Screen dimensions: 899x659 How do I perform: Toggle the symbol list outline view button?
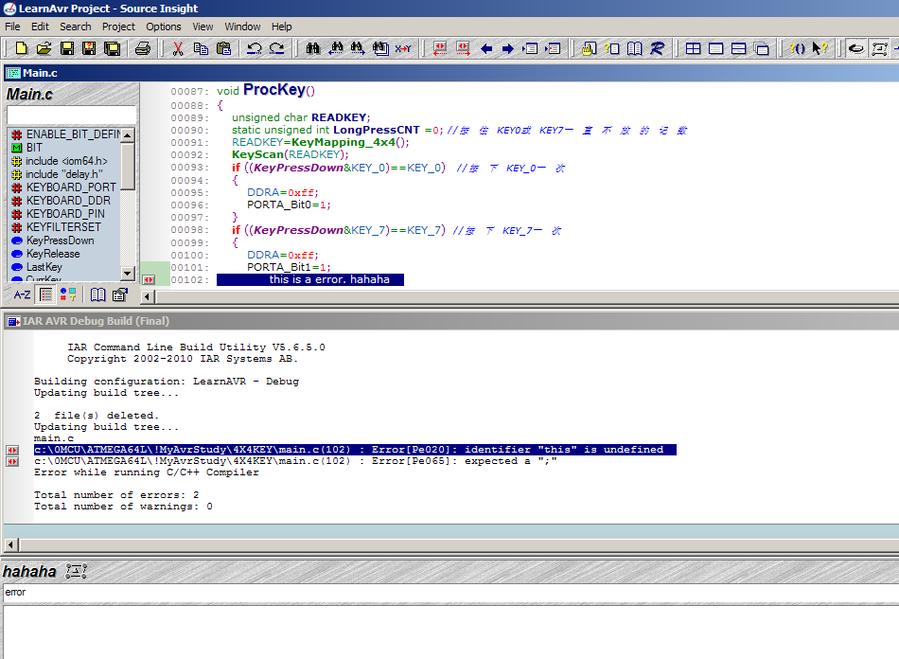click(x=45, y=295)
